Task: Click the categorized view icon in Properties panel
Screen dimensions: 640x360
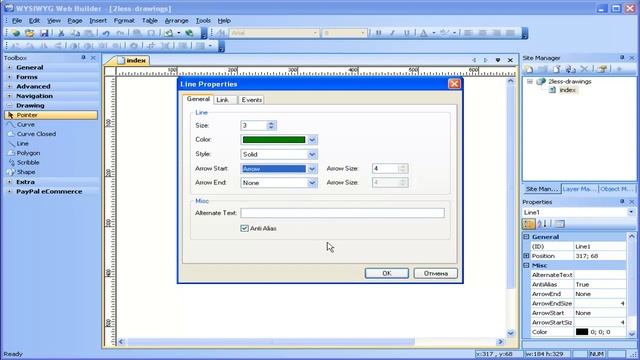Action: 529,224
